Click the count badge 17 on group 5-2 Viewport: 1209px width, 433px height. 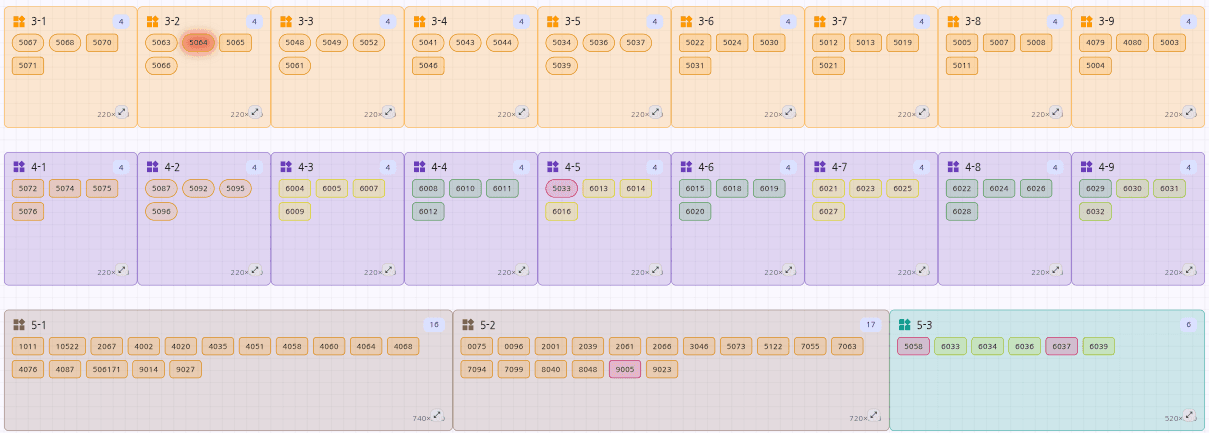point(870,325)
